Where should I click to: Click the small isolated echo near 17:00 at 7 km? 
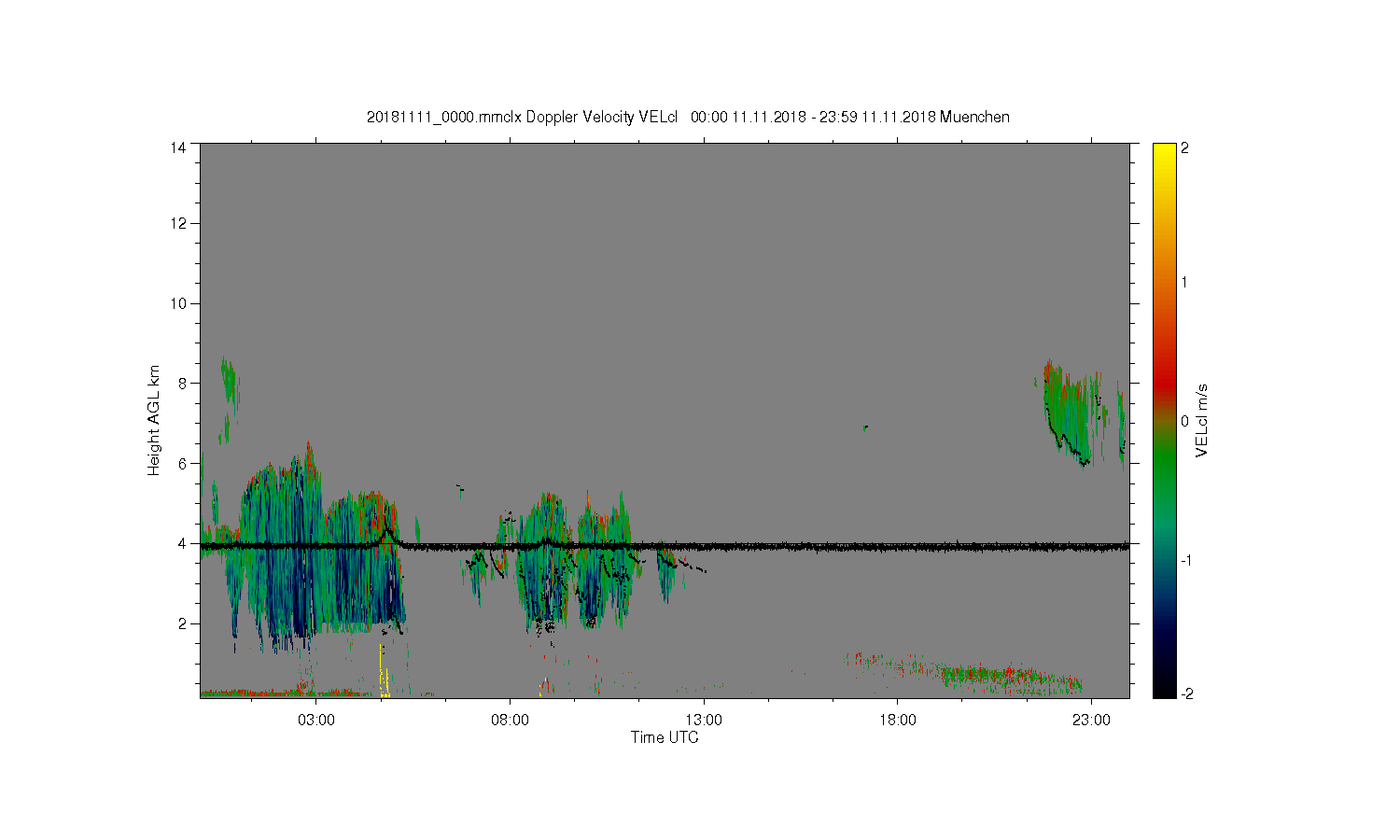point(866,427)
